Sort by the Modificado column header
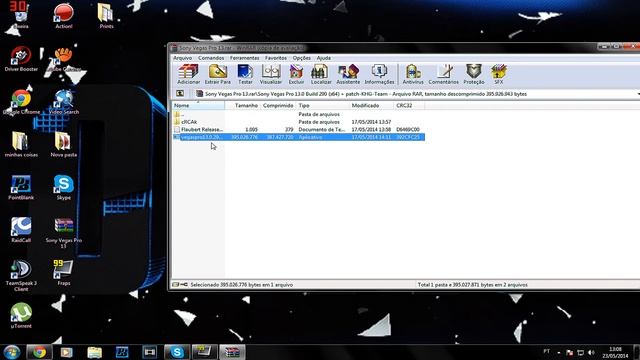The height and width of the screenshot is (360, 640). [x=371, y=105]
